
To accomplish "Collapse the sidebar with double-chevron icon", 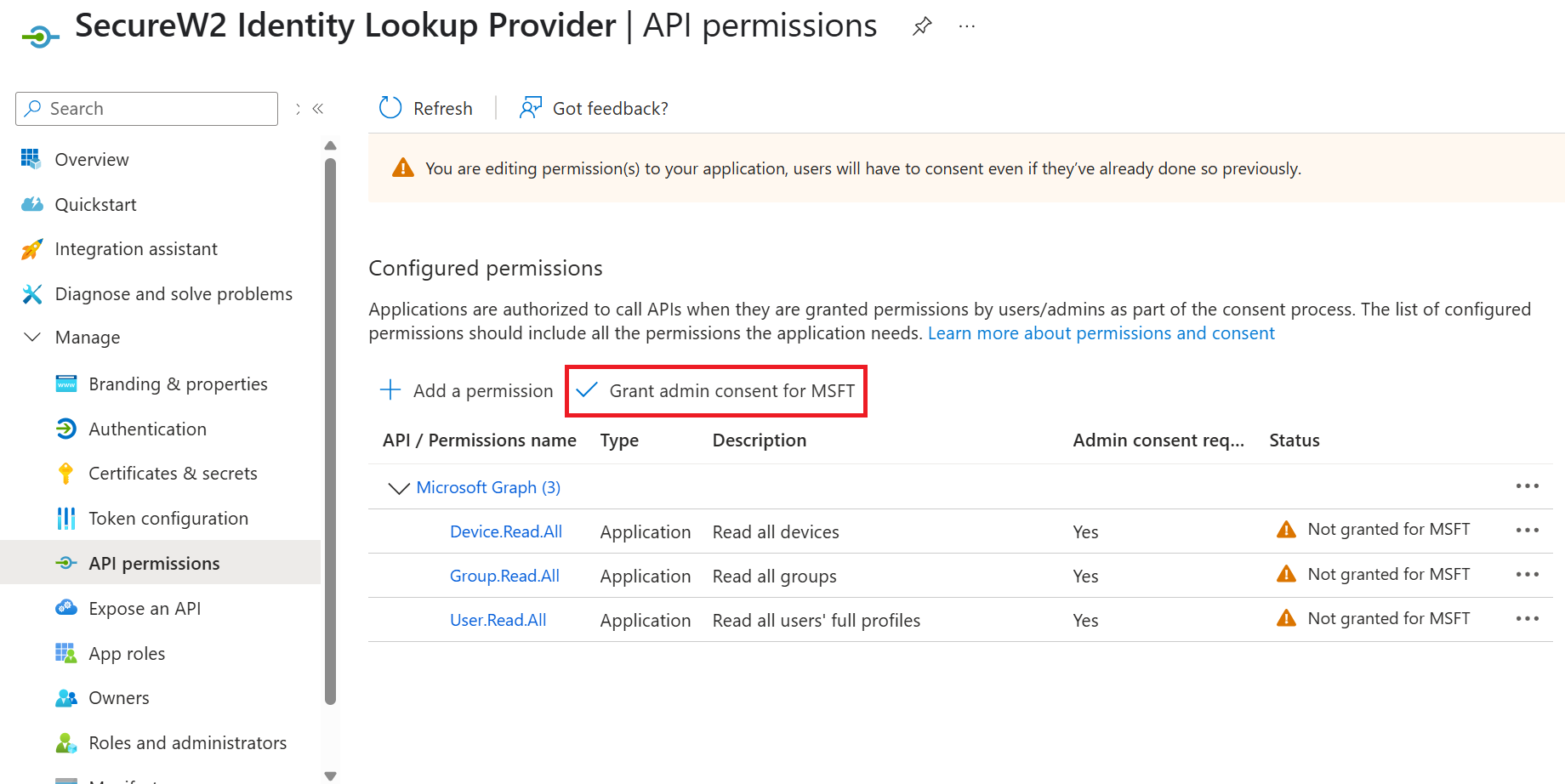I will click(318, 109).
